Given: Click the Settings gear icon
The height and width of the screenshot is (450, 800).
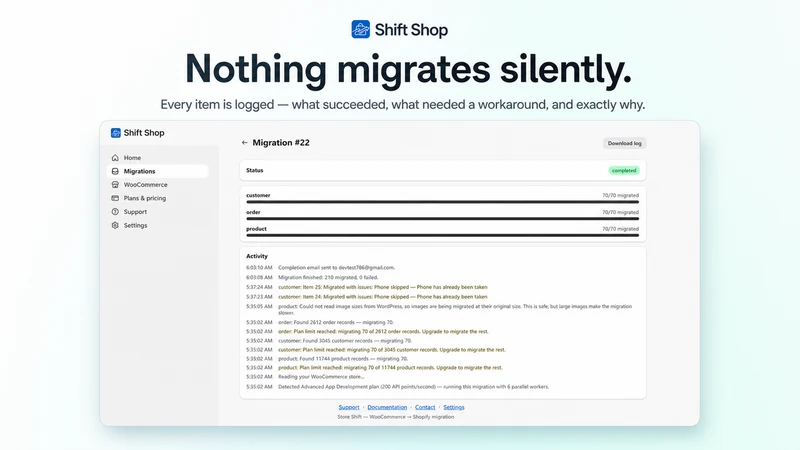Looking at the screenshot, I should (115, 225).
